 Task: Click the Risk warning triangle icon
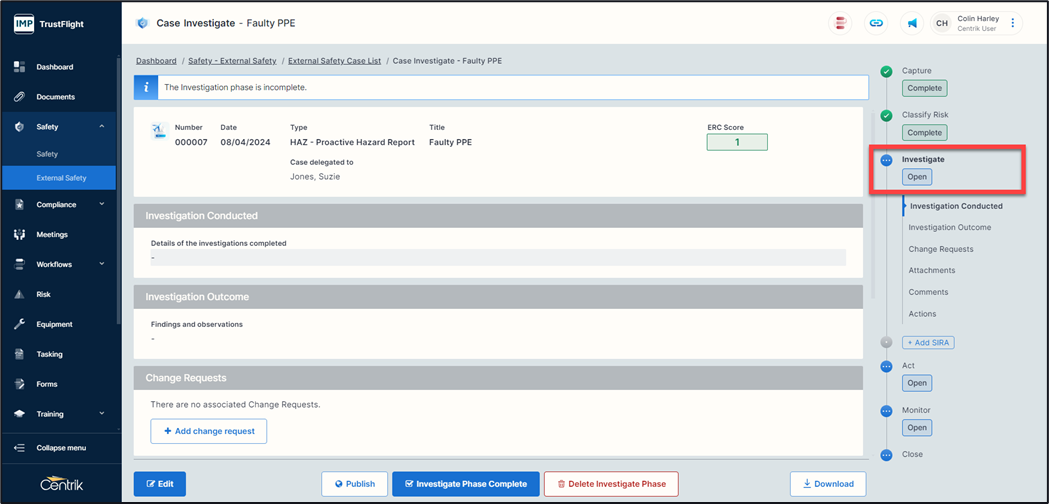point(19,295)
